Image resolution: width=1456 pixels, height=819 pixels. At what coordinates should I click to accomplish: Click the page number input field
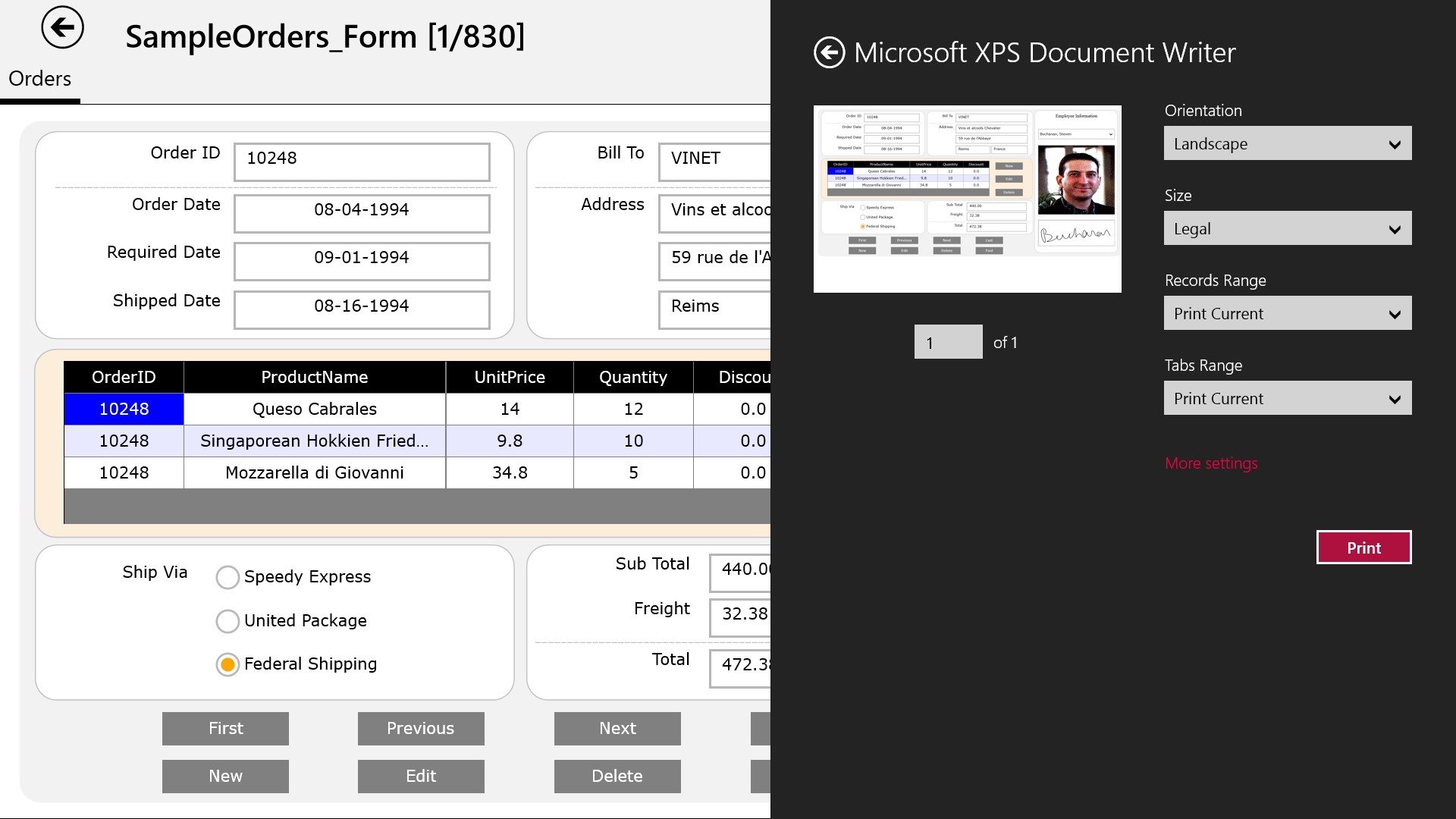[x=948, y=343]
